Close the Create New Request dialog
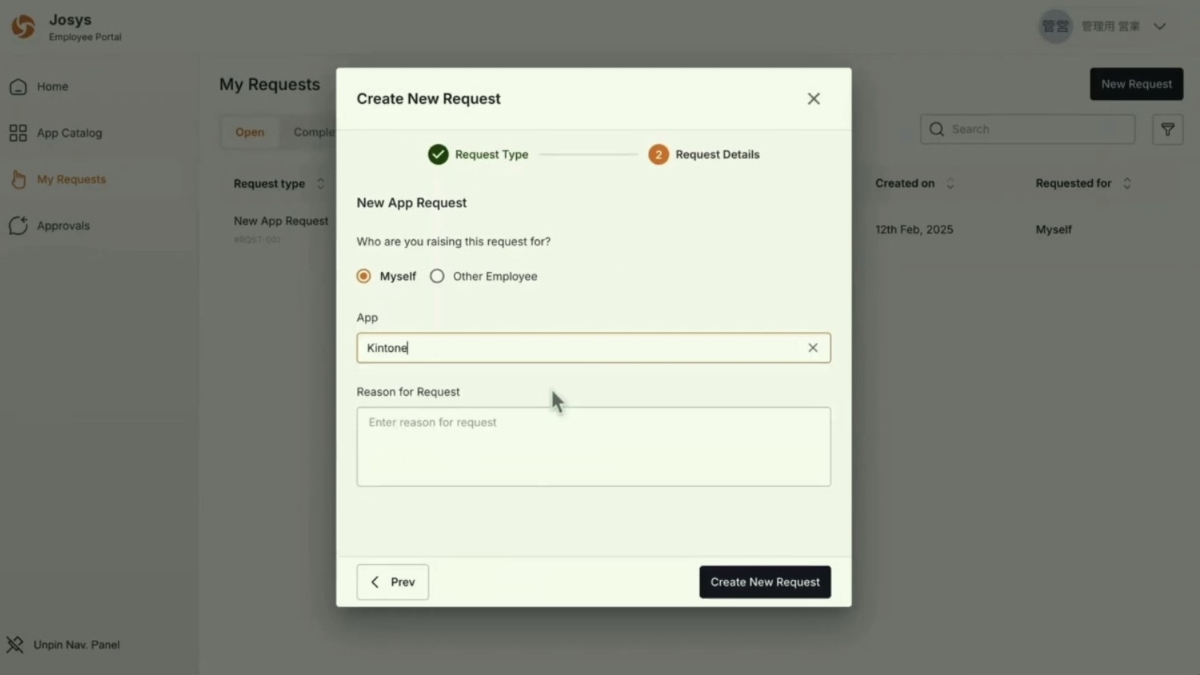Viewport: 1200px width, 675px height. tap(814, 99)
